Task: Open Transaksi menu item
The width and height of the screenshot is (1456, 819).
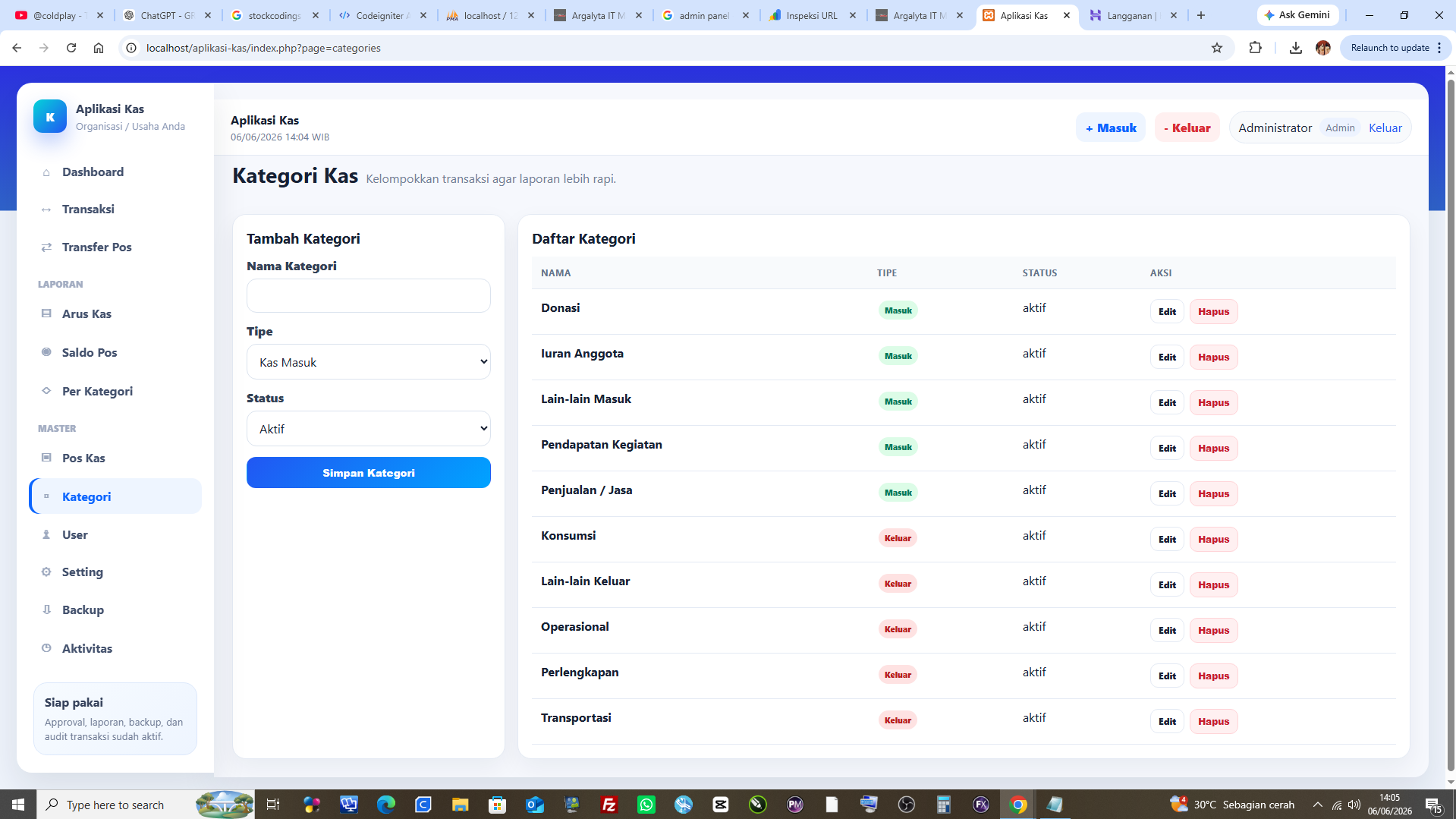Action: coord(115,209)
